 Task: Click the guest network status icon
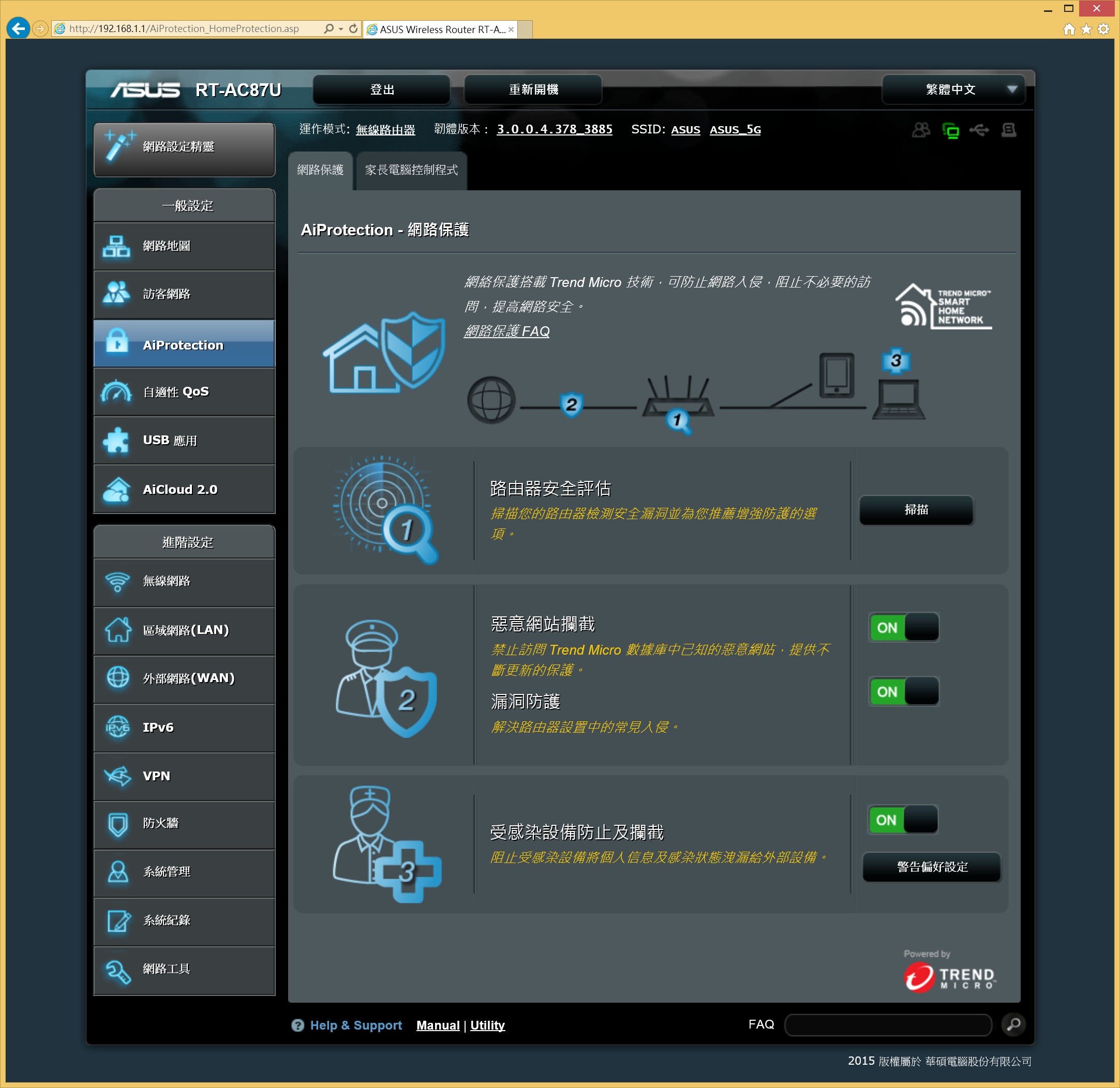(x=920, y=130)
